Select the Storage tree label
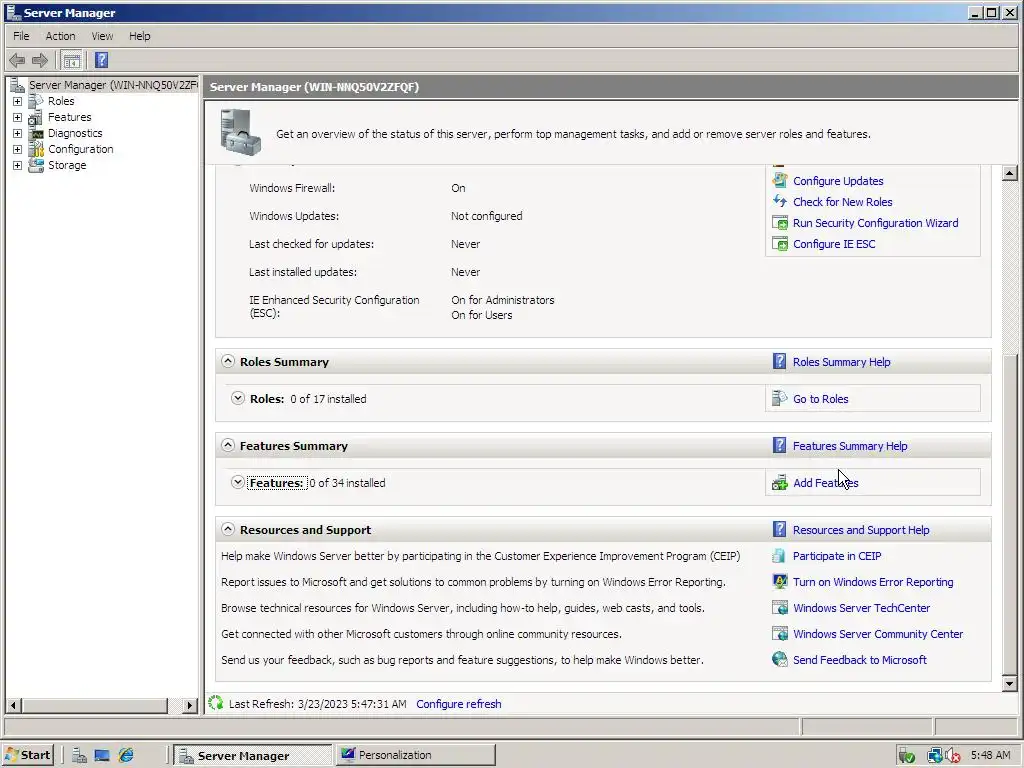The width and height of the screenshot is (1024, 768). click(67, 165)
